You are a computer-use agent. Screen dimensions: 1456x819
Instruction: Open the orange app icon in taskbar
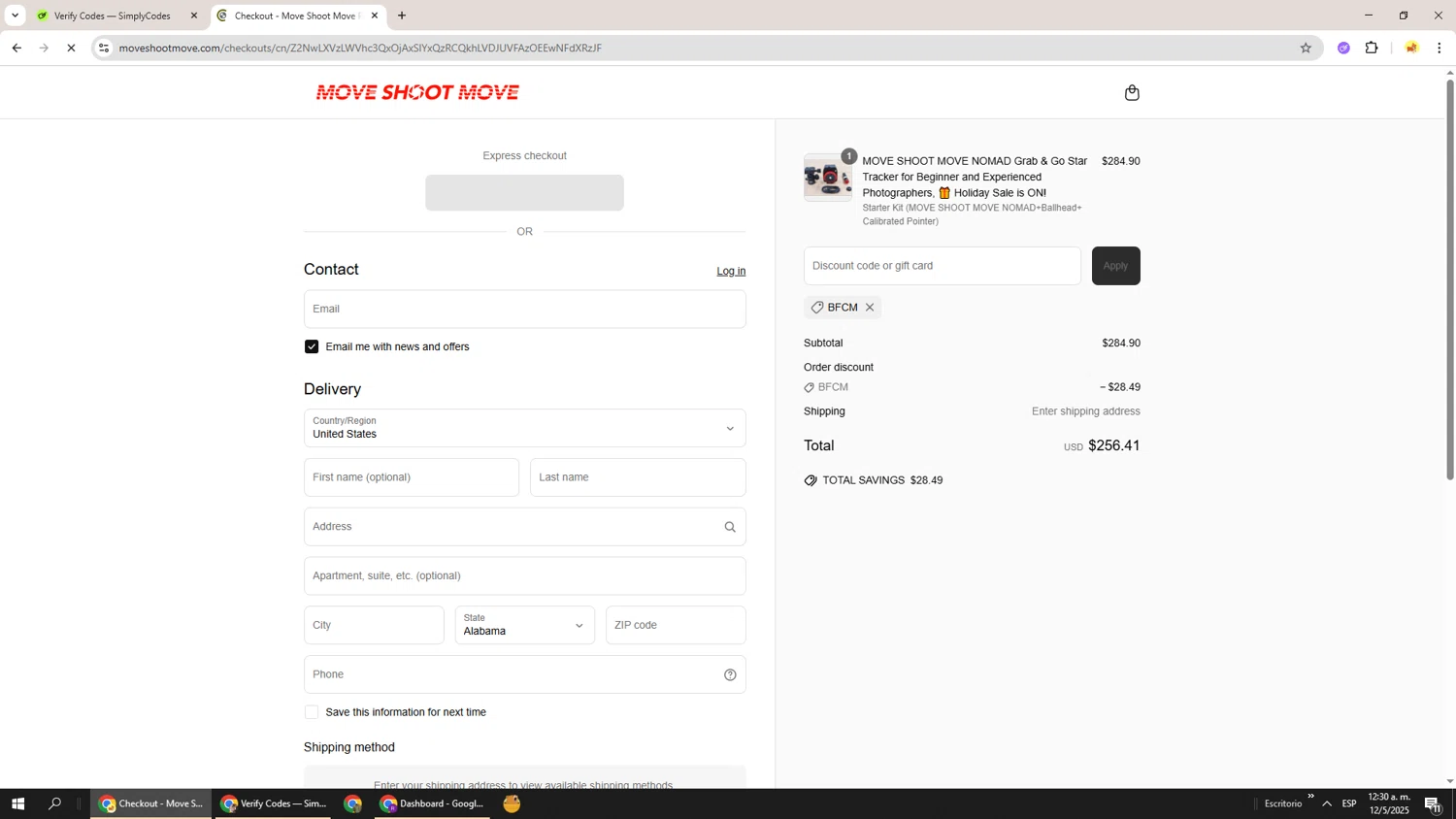pyautogui.click(x=512, y=803)
